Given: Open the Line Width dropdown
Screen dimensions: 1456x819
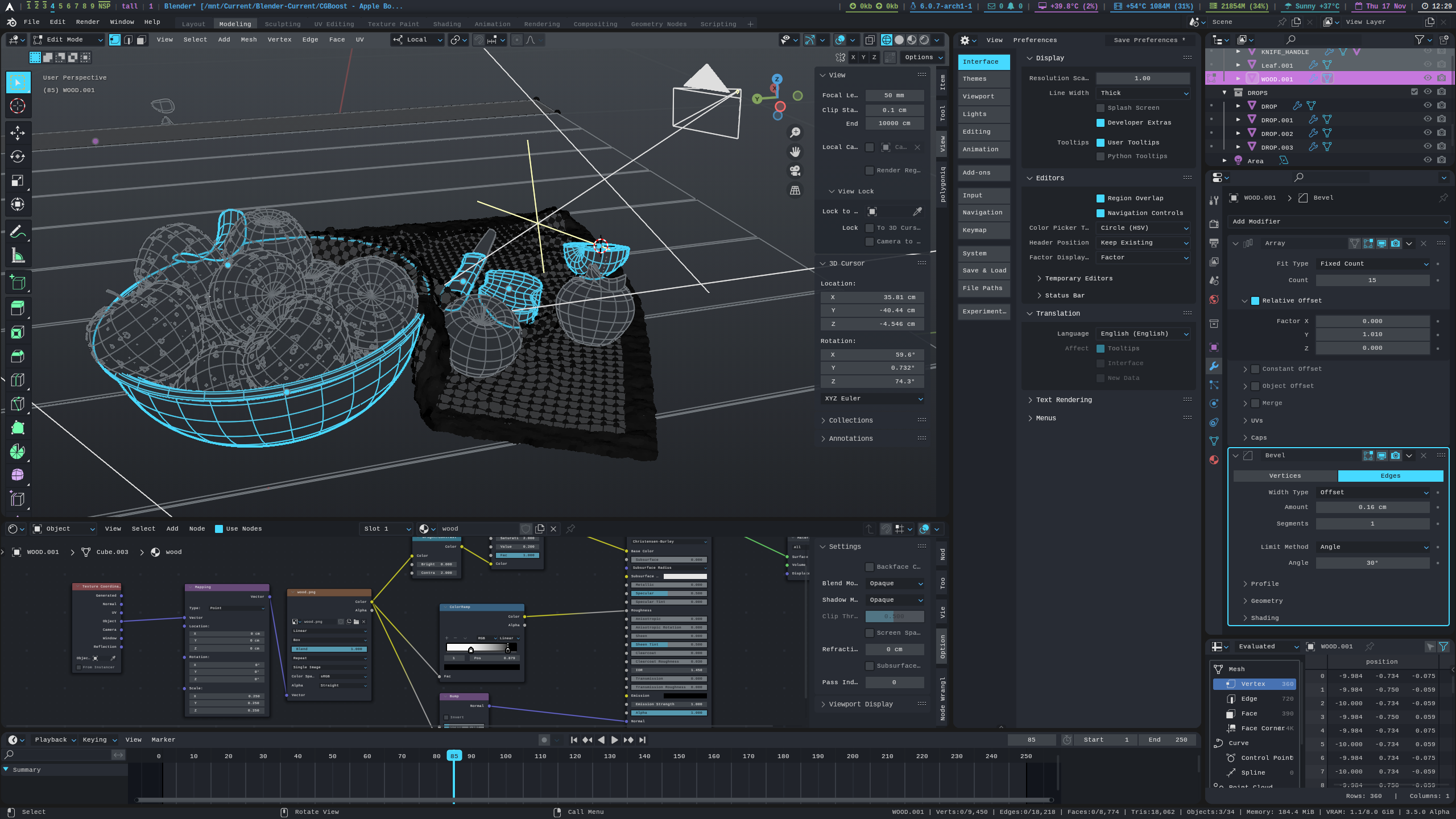Looking at the screenshot, I should [1143, 93].
